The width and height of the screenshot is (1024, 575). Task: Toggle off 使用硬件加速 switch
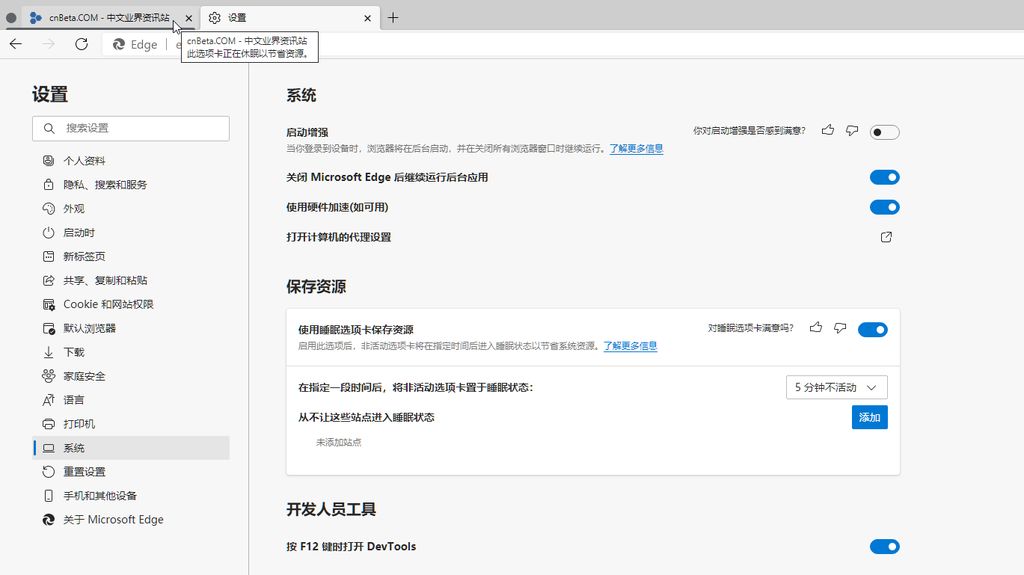(884, 207)
